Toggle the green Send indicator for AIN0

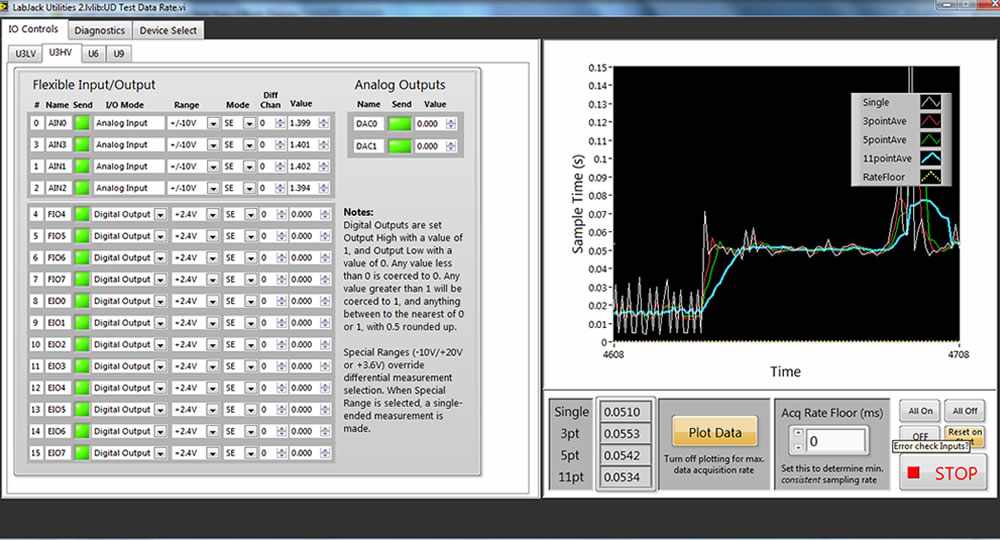click(81, 123)
